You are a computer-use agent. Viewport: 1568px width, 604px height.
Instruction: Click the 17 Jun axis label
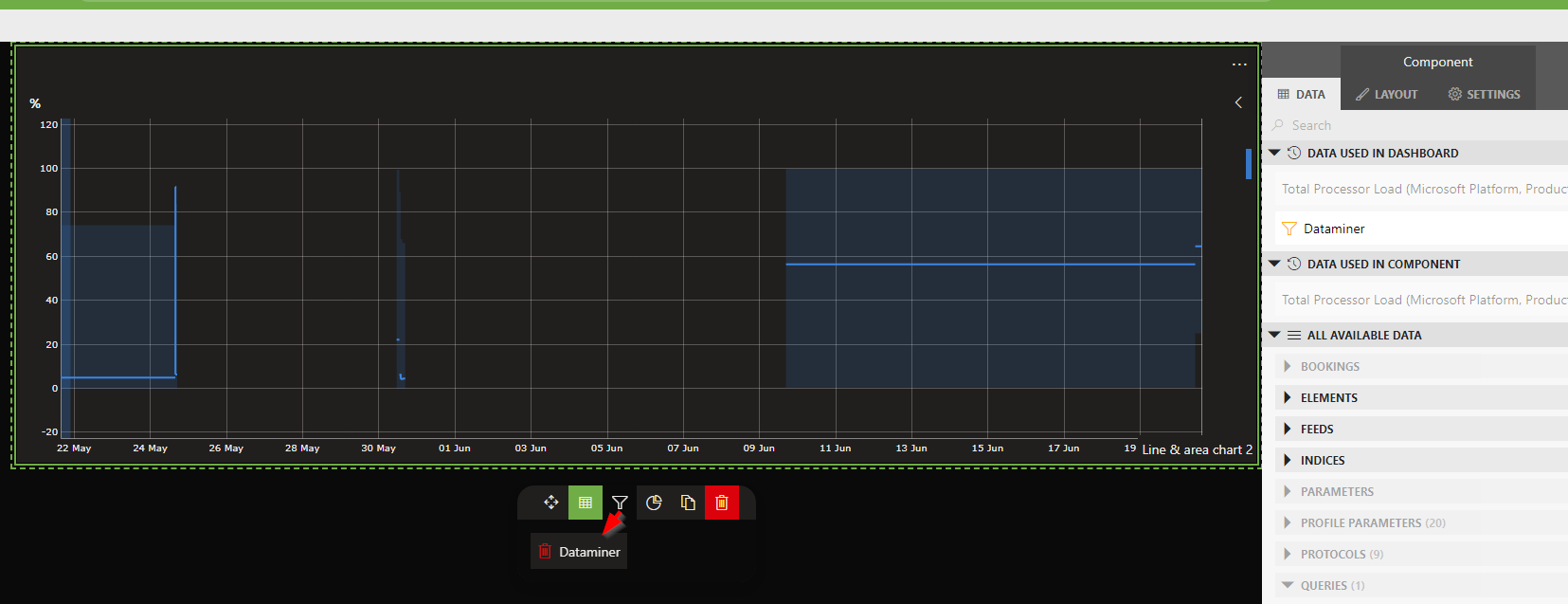(x=1063, y=448)
